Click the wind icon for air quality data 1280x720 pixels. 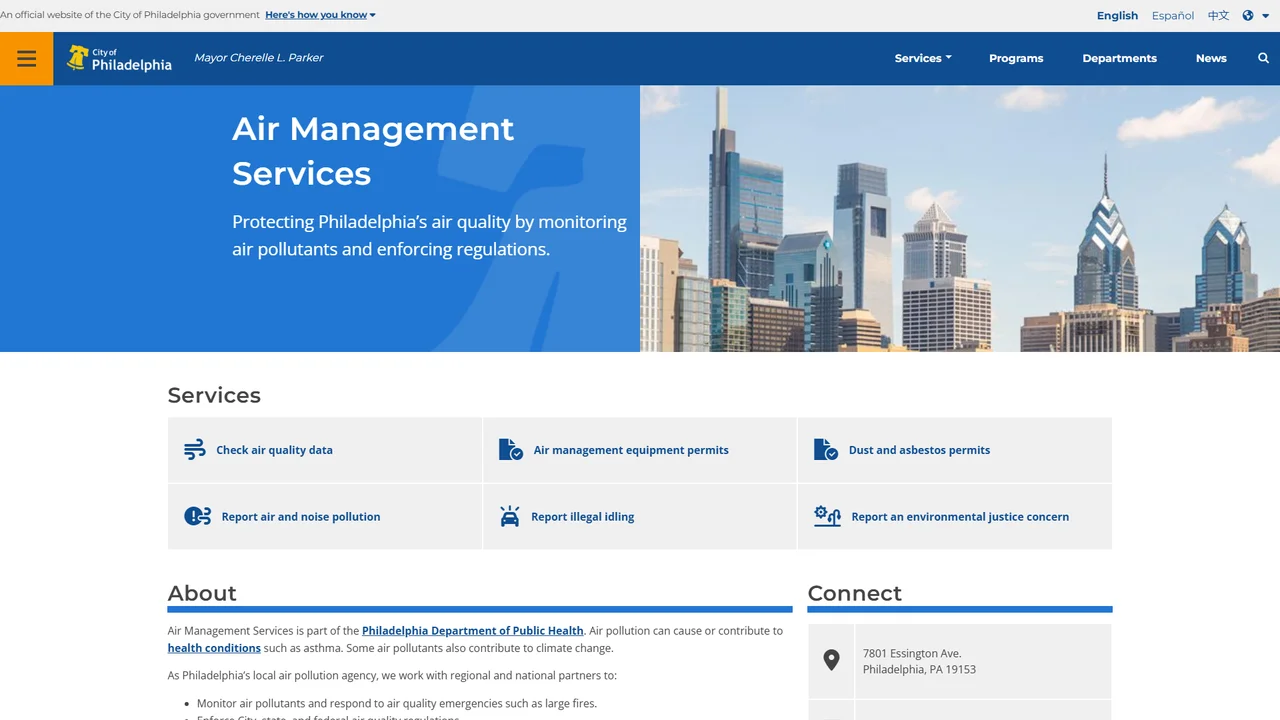point(195,450)
